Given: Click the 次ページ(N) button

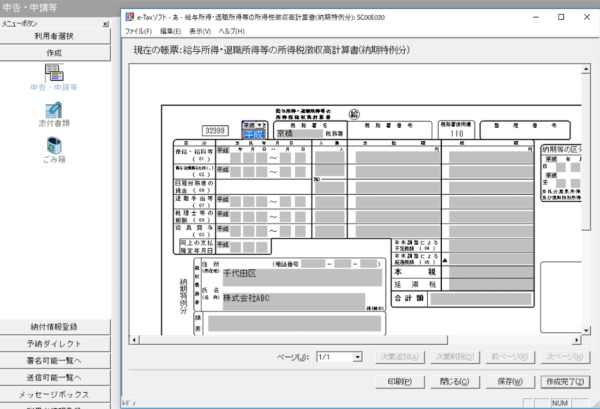Looking at the screenshot, I should click(x=565, y=357).
